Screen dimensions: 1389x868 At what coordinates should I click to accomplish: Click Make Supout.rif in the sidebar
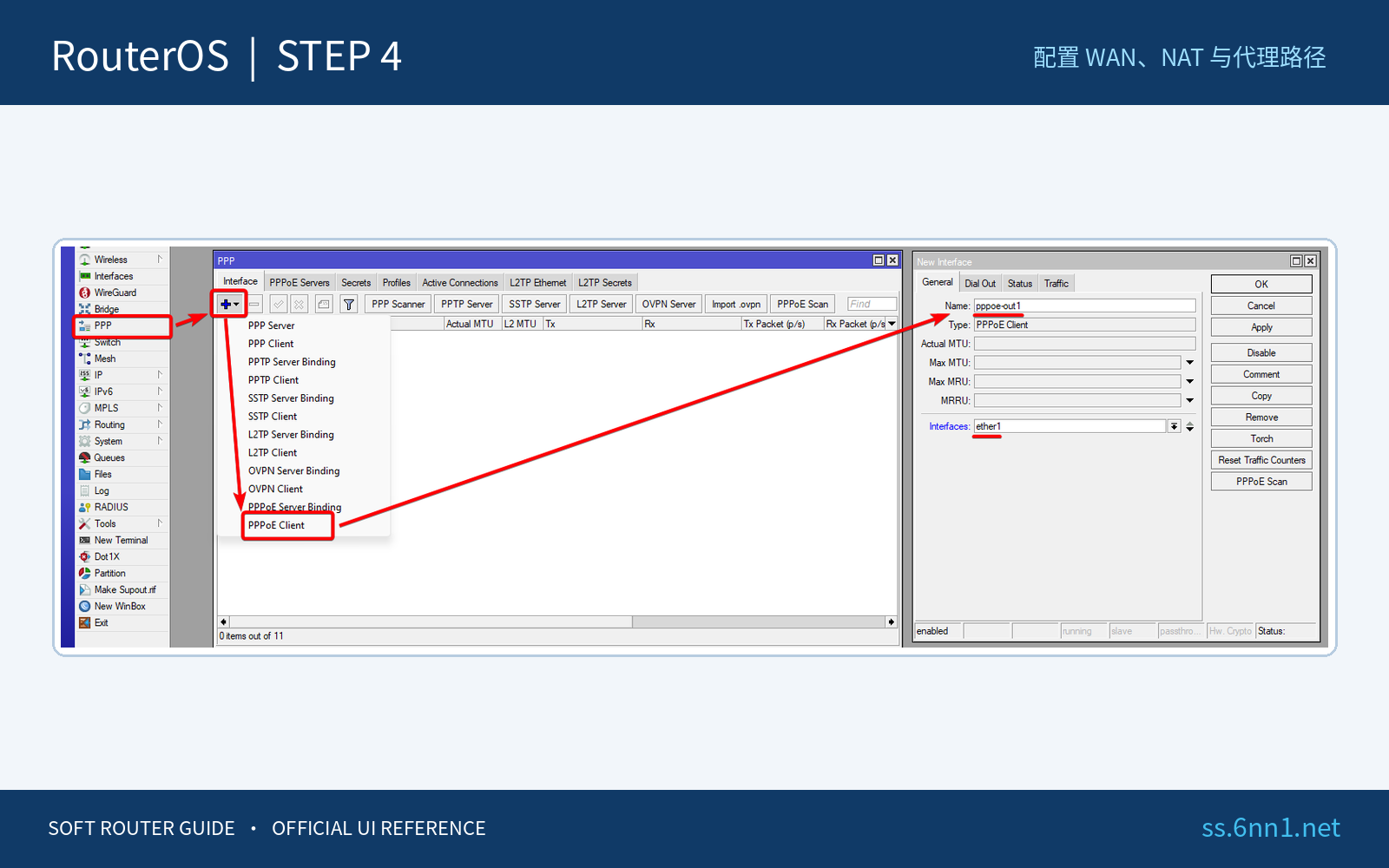(122, 589)
